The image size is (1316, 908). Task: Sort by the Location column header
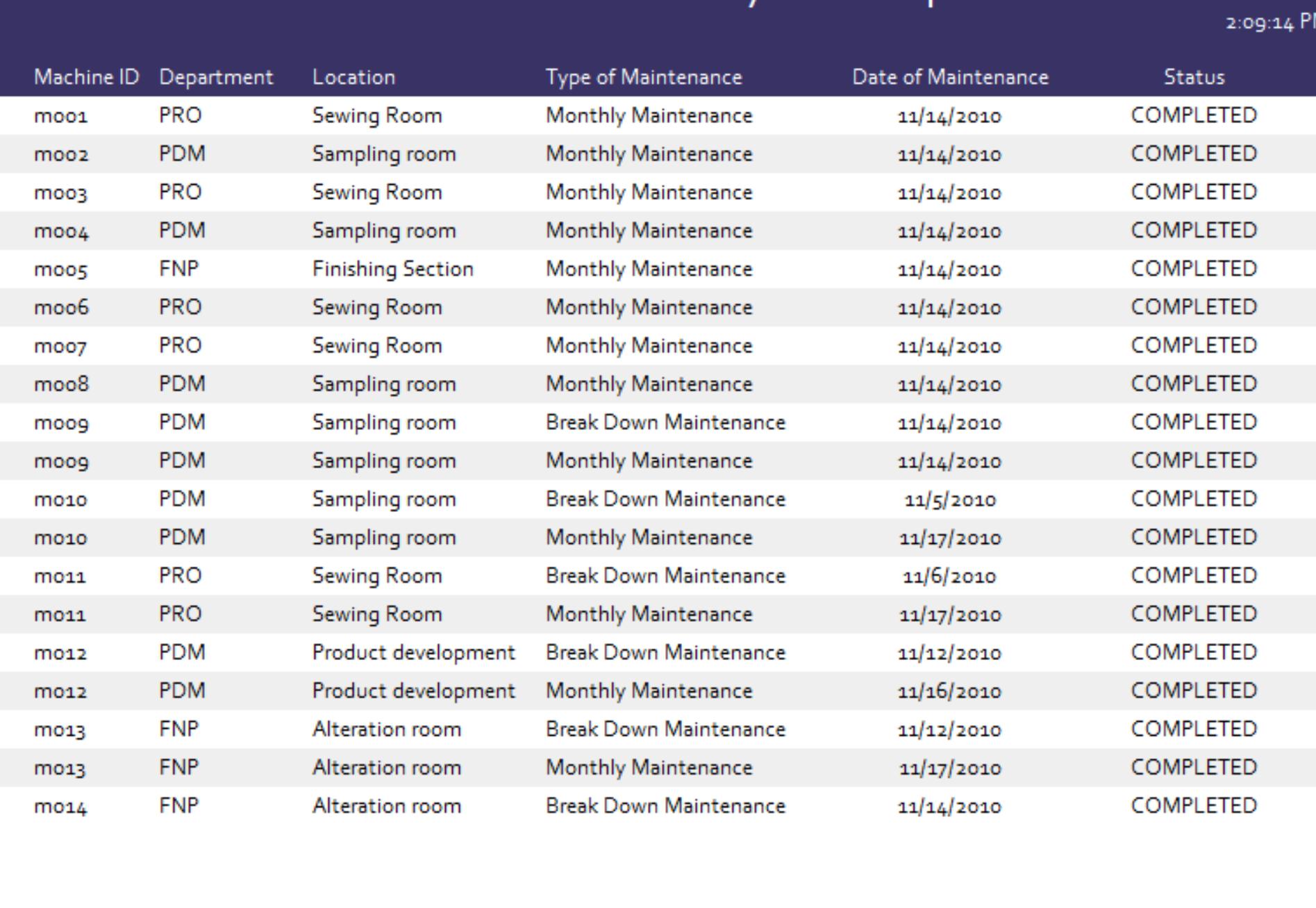pyautogui.click(x=353, y=77)
